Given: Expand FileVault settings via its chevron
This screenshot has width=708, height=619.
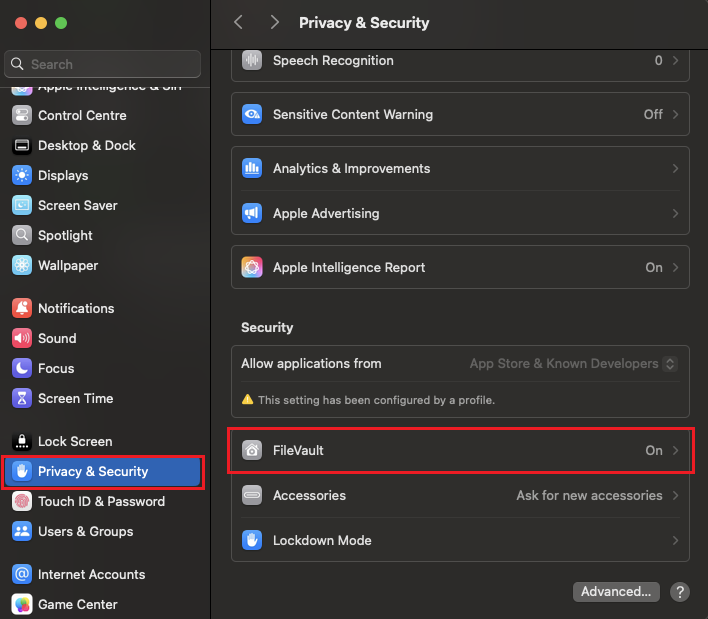Looking at the screenshot, I should tap(676, 451).
